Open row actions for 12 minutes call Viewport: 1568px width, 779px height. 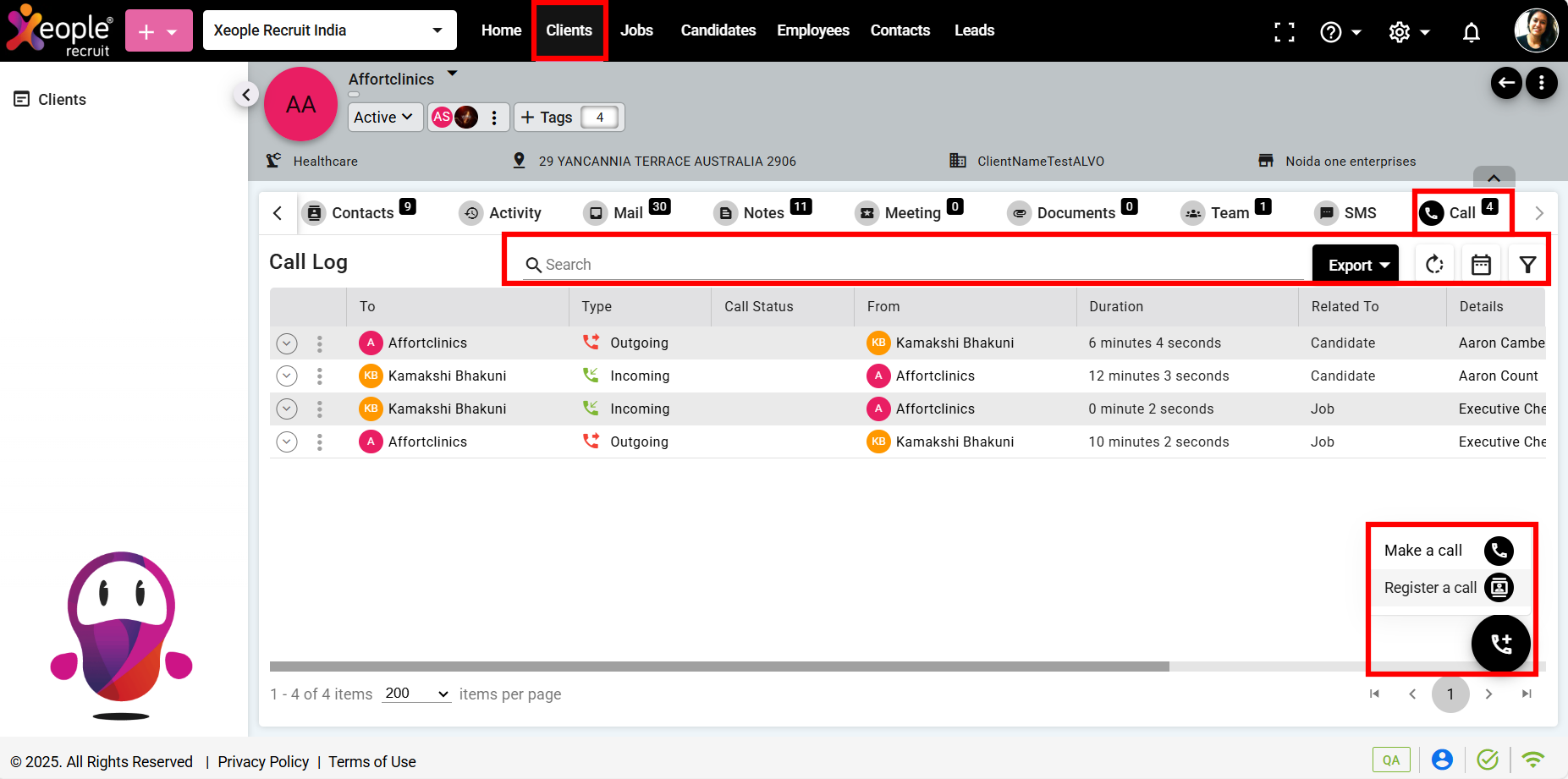pos(319,376)
